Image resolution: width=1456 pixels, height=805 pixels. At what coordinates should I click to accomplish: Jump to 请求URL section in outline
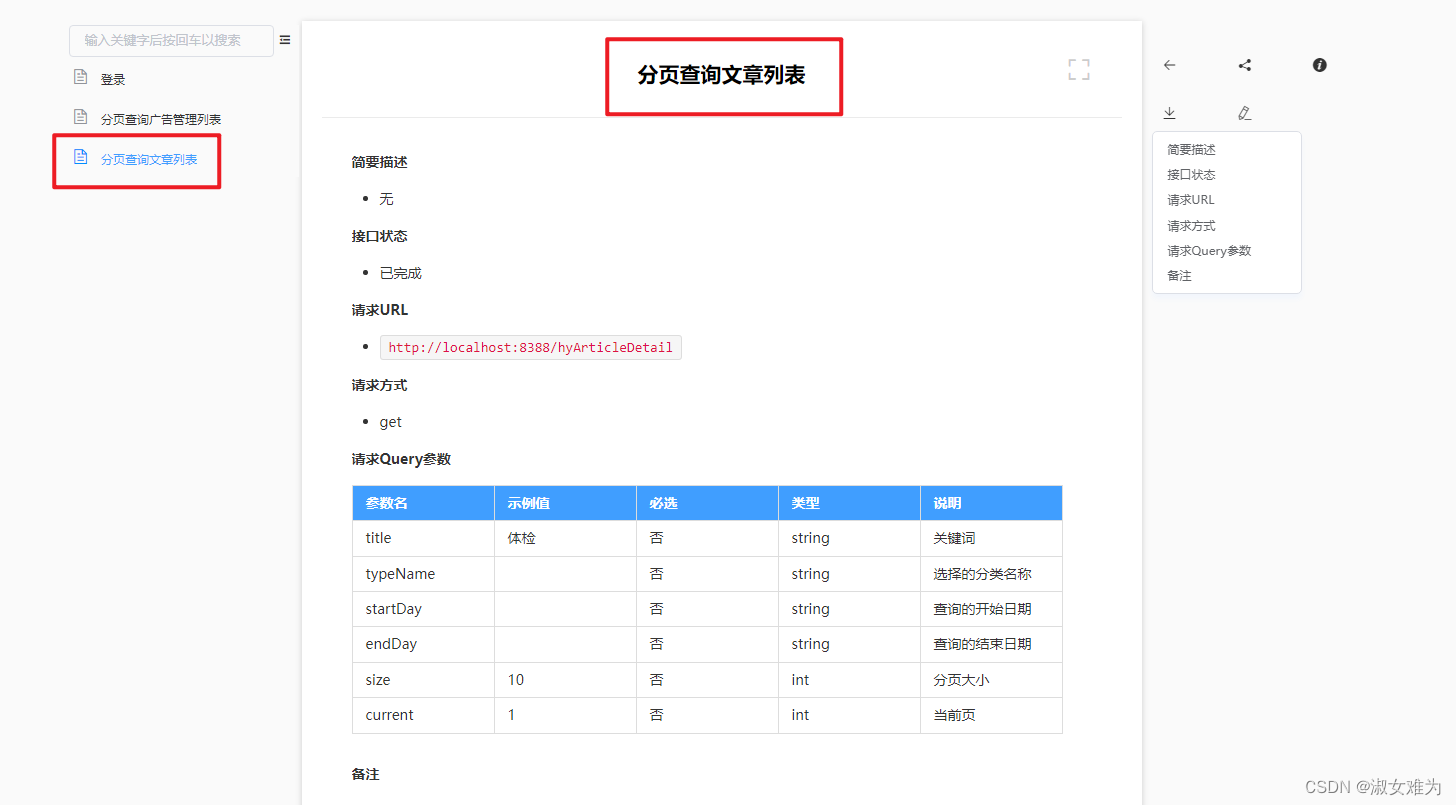1189,199
